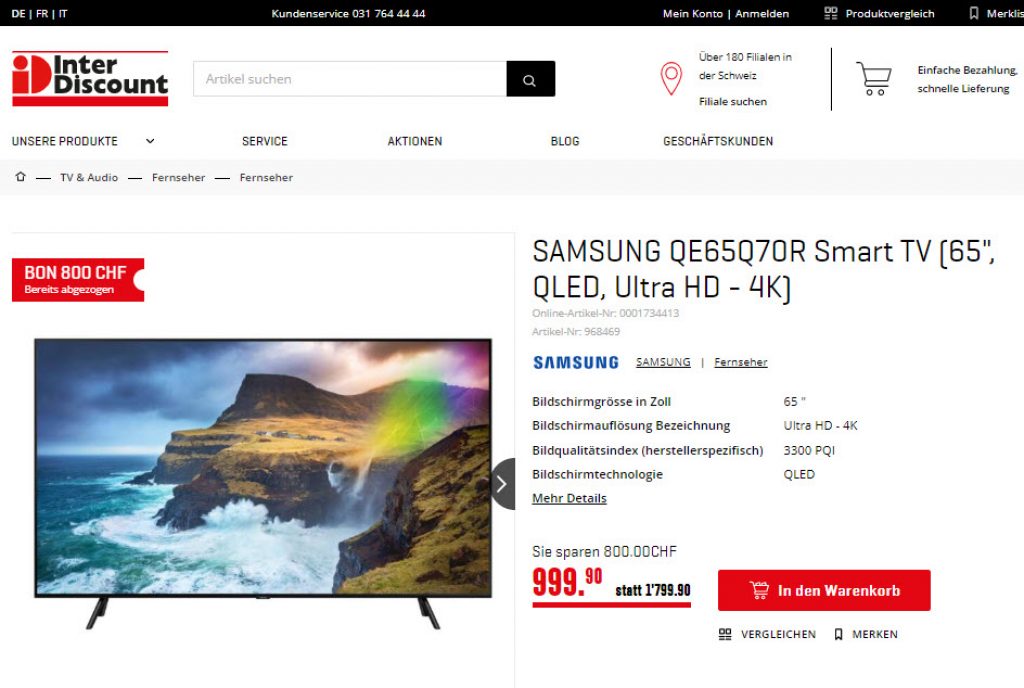
Task: Click VERGLEICHEN below the cart button
Action: click(x=767, y=634)
